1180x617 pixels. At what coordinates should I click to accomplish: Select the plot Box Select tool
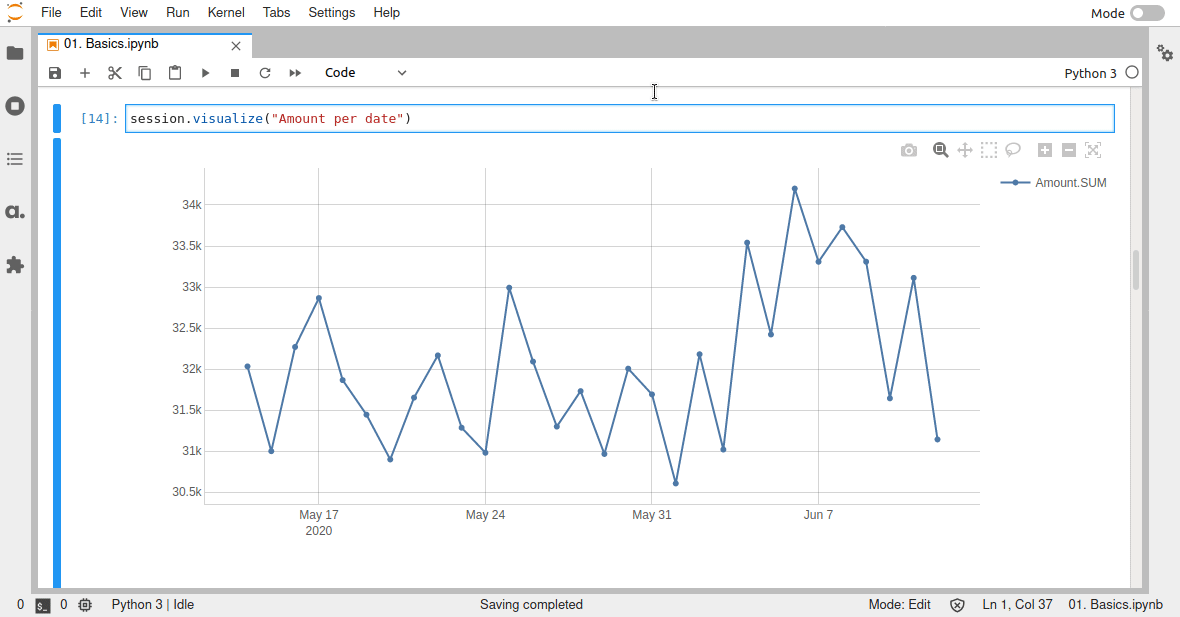click(989, 150)
